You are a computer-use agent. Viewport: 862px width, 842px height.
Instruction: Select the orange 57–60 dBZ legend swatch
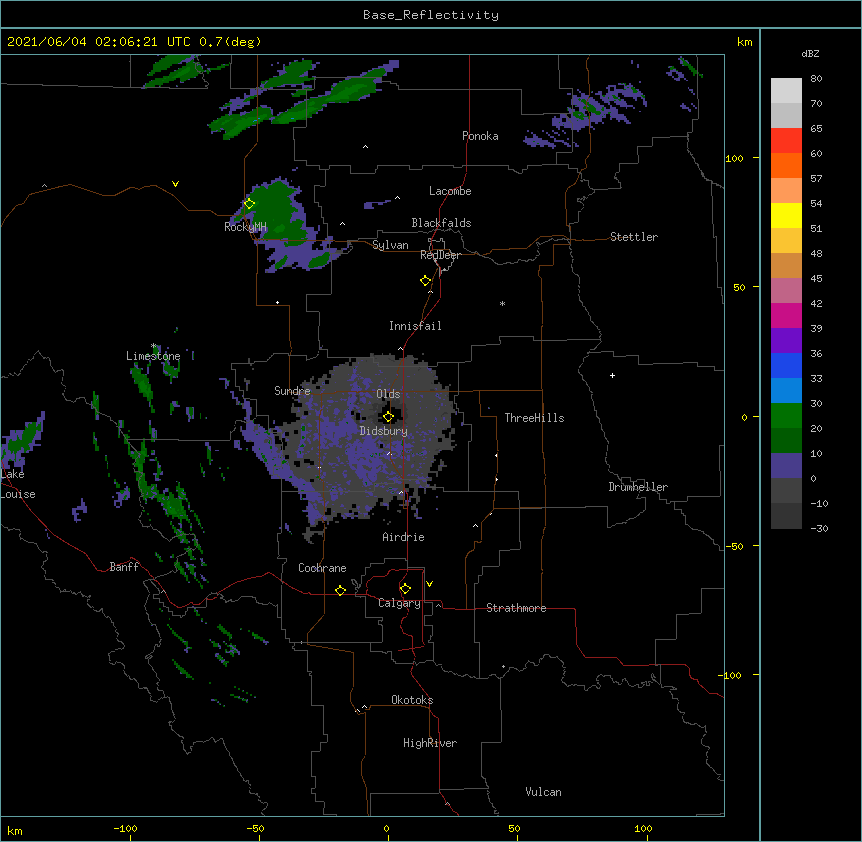coord(786,165)
